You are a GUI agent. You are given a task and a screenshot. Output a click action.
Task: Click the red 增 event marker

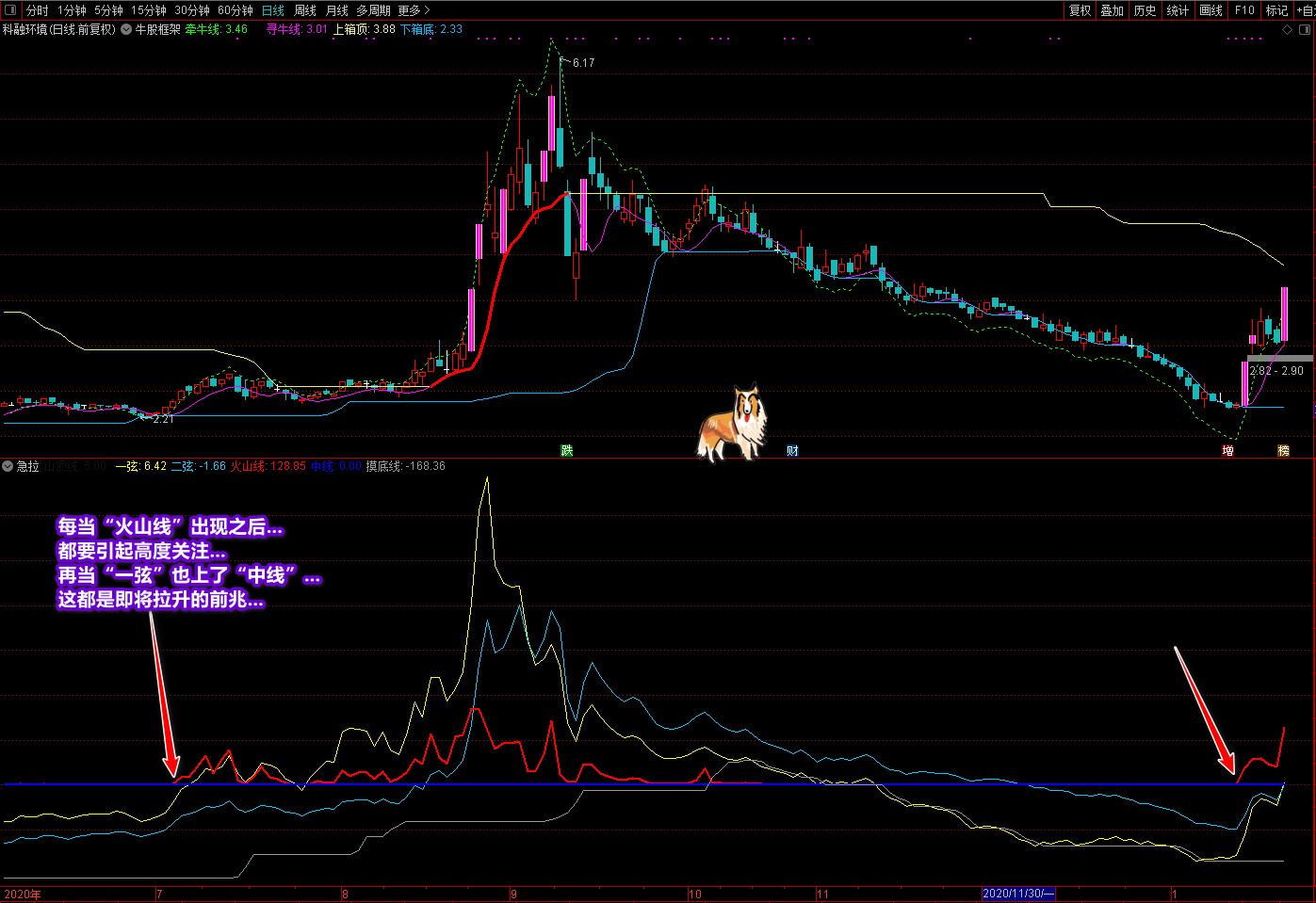1227,450
